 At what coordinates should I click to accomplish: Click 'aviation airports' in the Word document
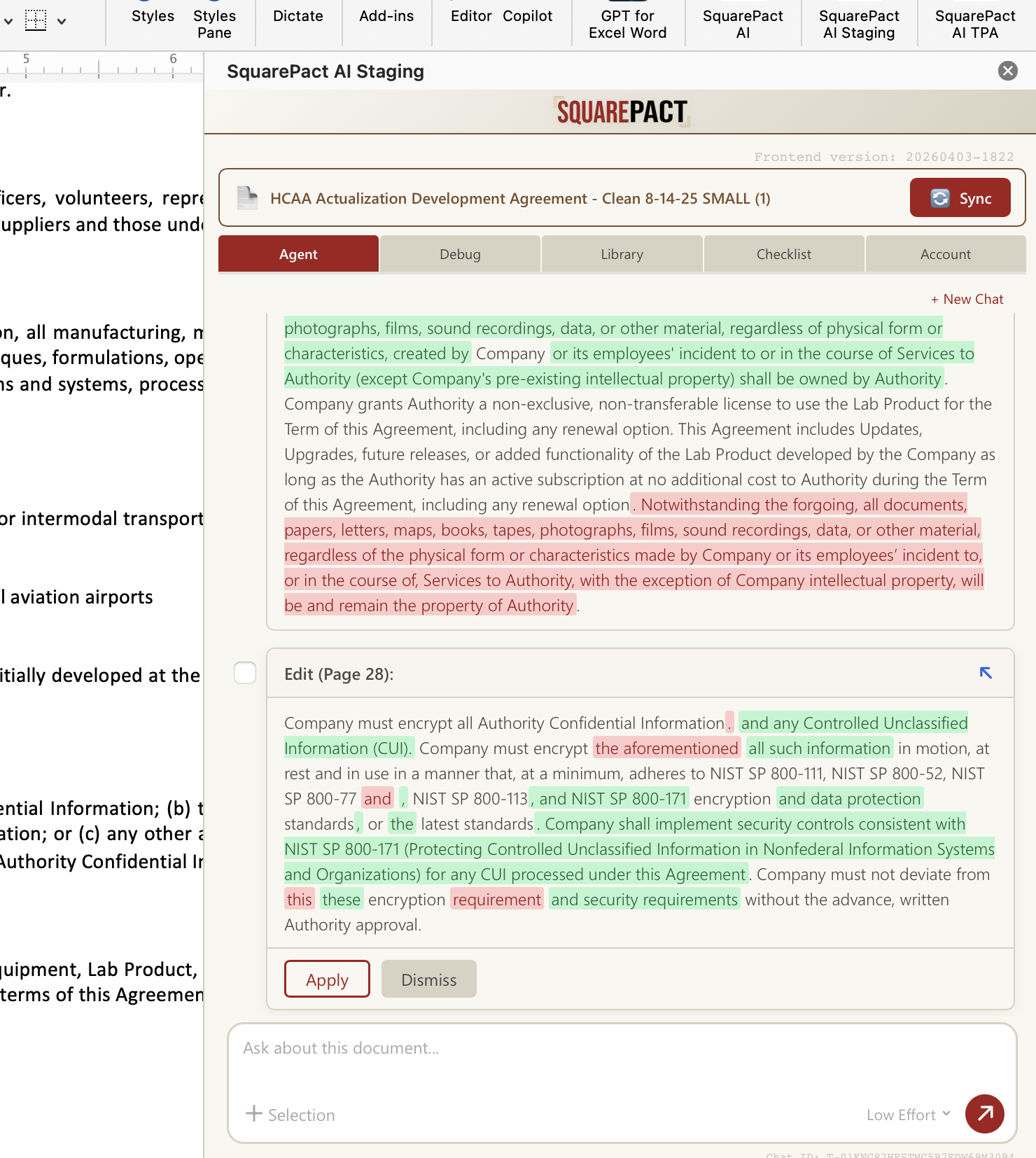81,597
